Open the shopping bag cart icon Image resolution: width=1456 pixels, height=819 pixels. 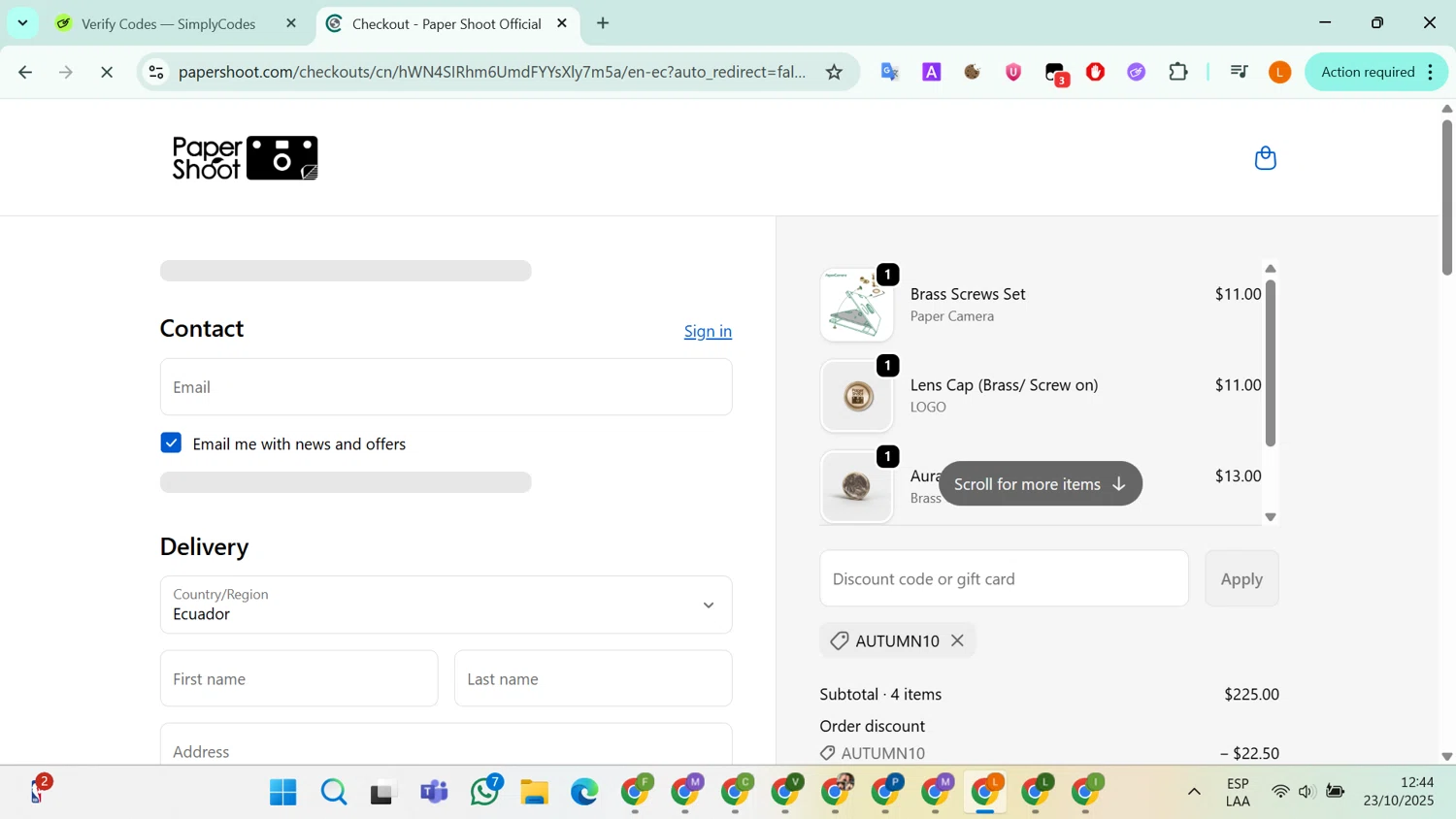(x=1265, y=158)
